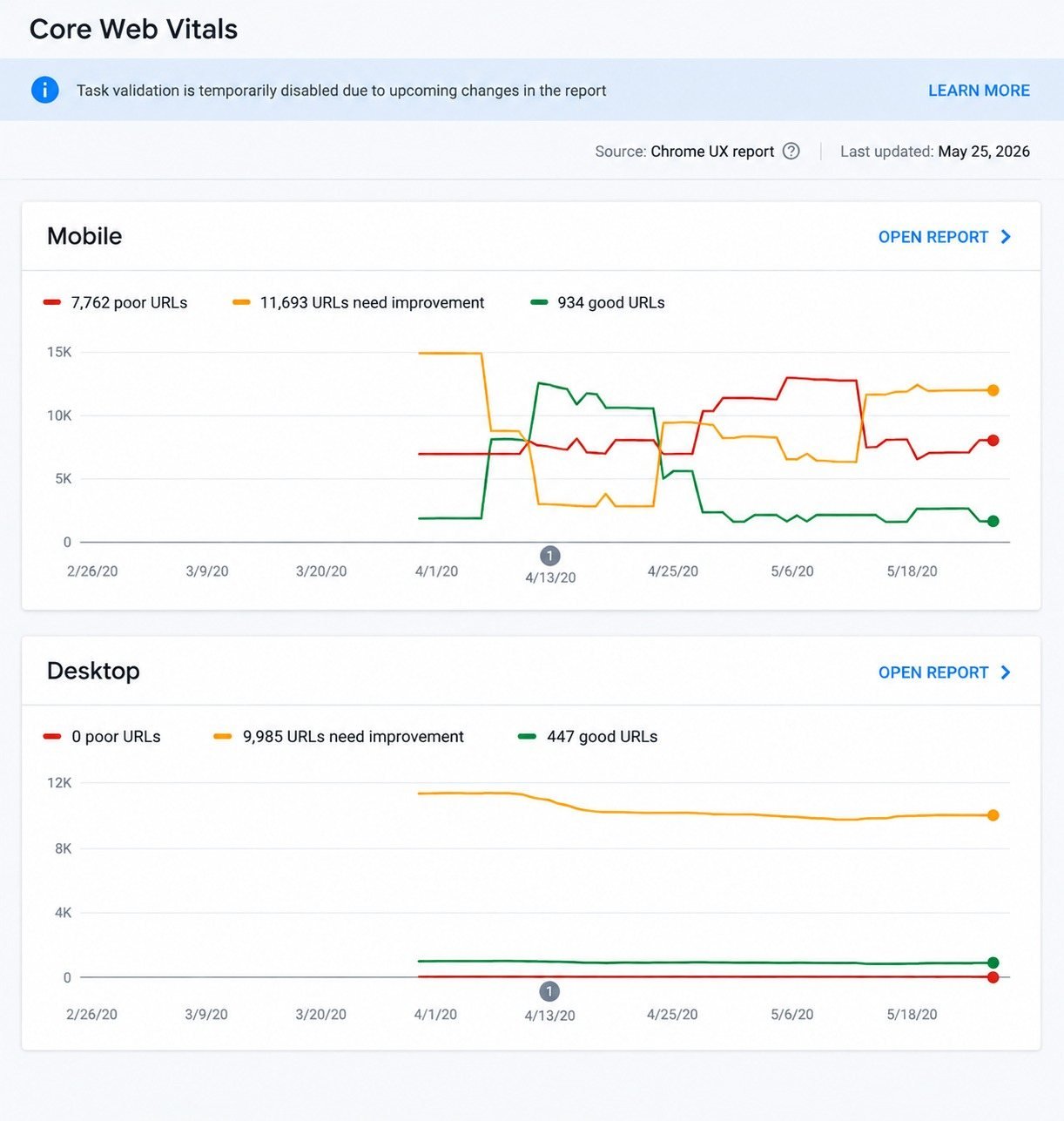
Task: Click the red poor URLs legend swatch in Mobile
Action: tap(52, 302)
